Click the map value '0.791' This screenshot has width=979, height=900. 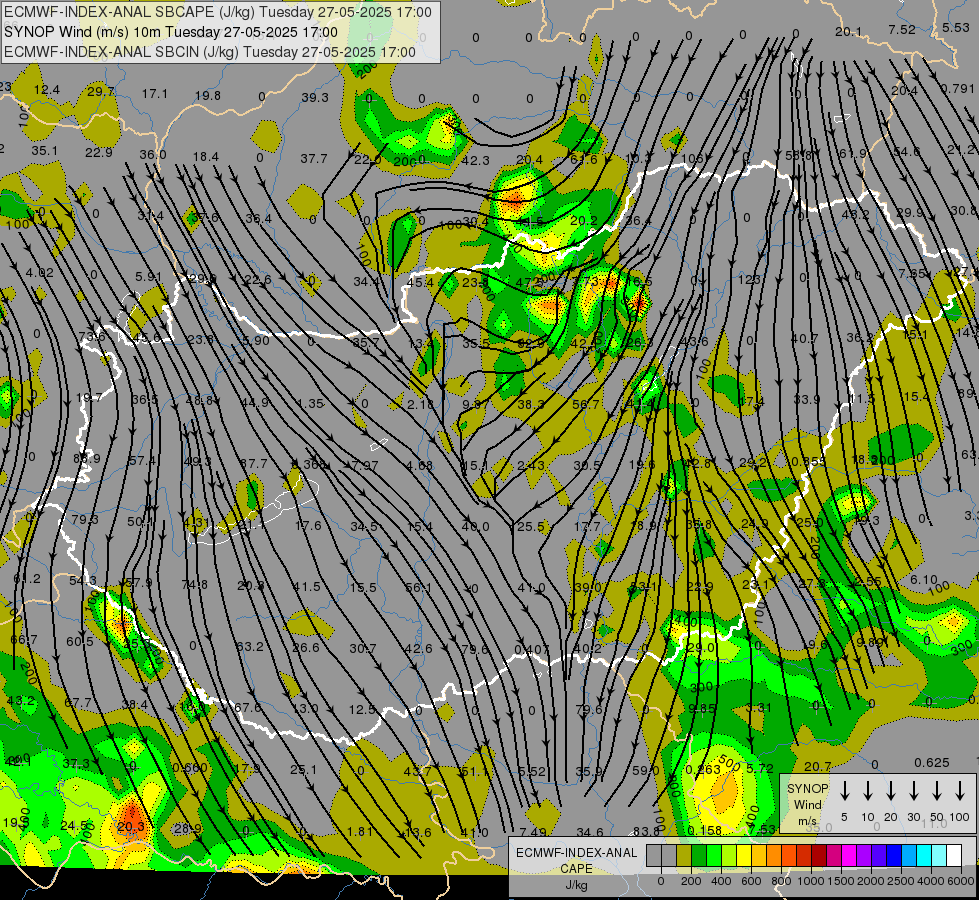957,89
